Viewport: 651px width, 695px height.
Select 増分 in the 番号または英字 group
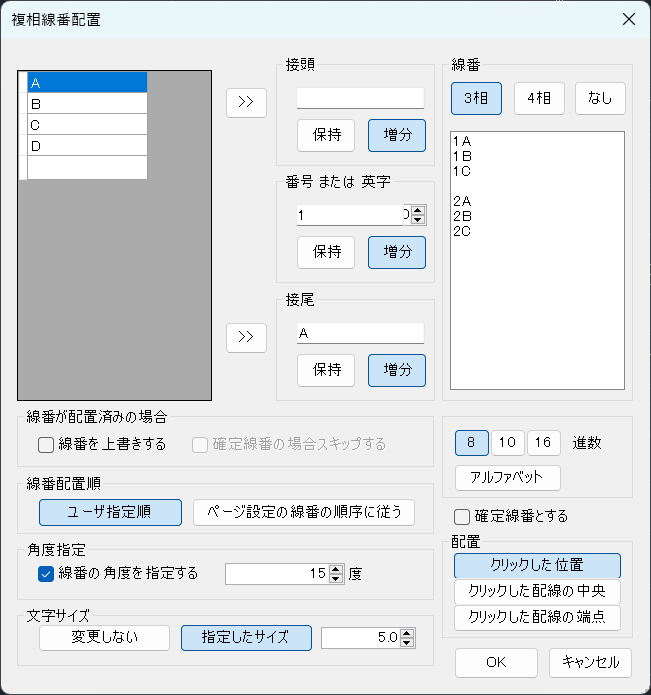pos(397,252)
